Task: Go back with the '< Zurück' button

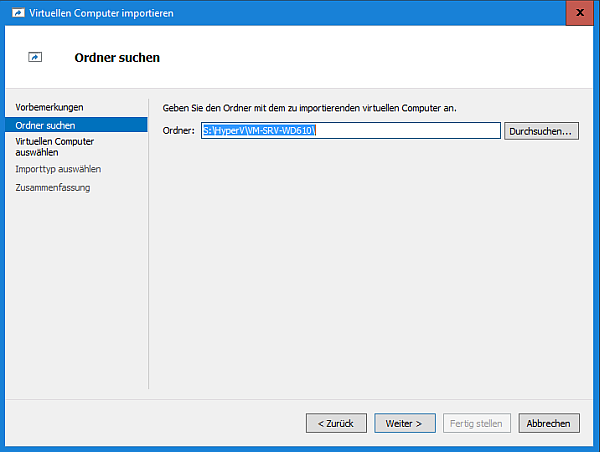Action: coord(336,423)
